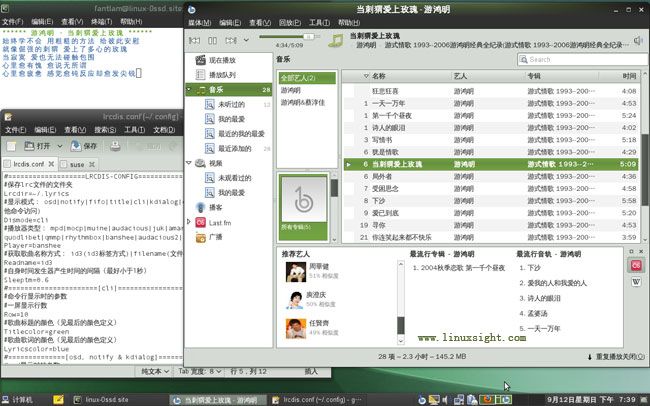The height and width of the screenshot is (406, 650).
Task: Click the volume tray icon on panel
Action: 445,400
